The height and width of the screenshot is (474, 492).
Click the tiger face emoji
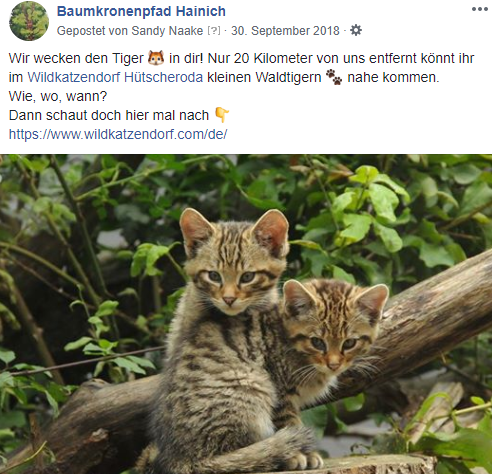click(156, 58)
